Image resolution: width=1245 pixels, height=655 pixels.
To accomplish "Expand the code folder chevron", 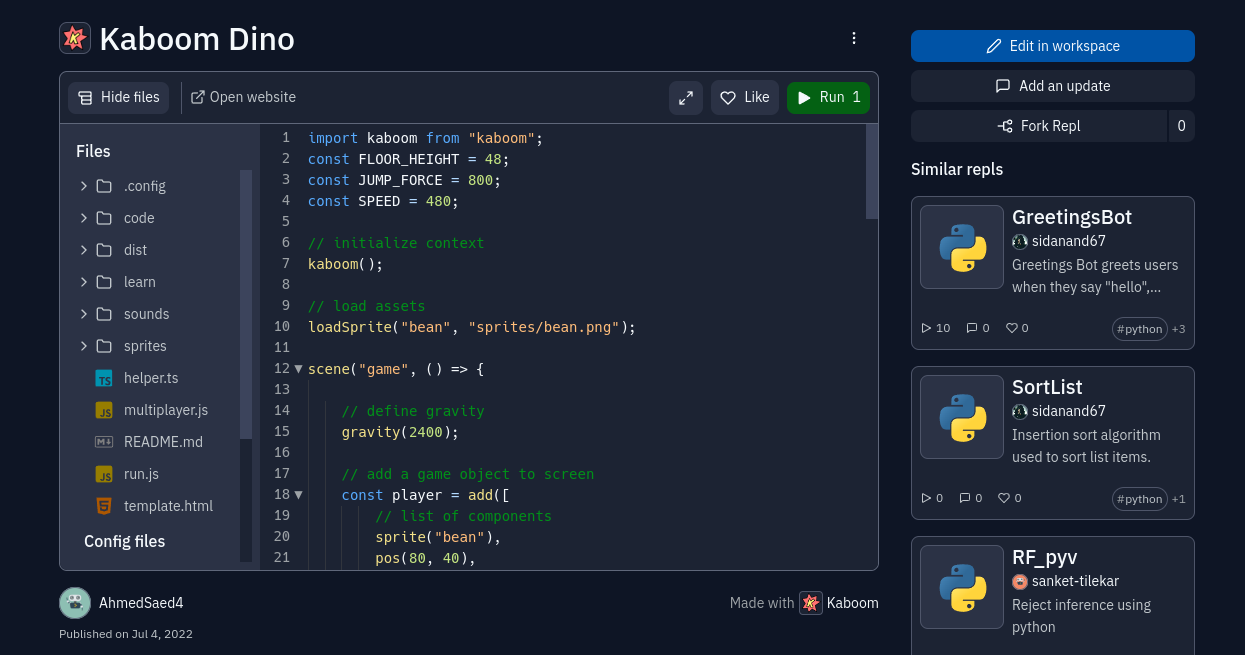I will pyautogui.click(x=84, y=218).
